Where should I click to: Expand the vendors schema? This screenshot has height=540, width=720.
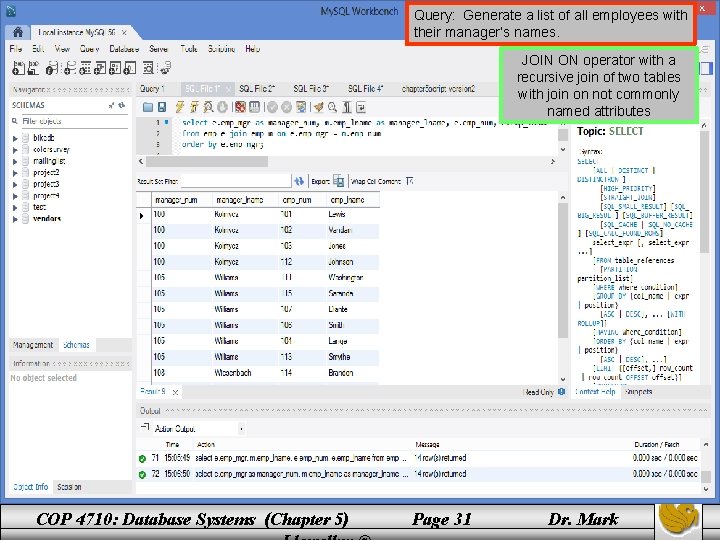[15, 219]
